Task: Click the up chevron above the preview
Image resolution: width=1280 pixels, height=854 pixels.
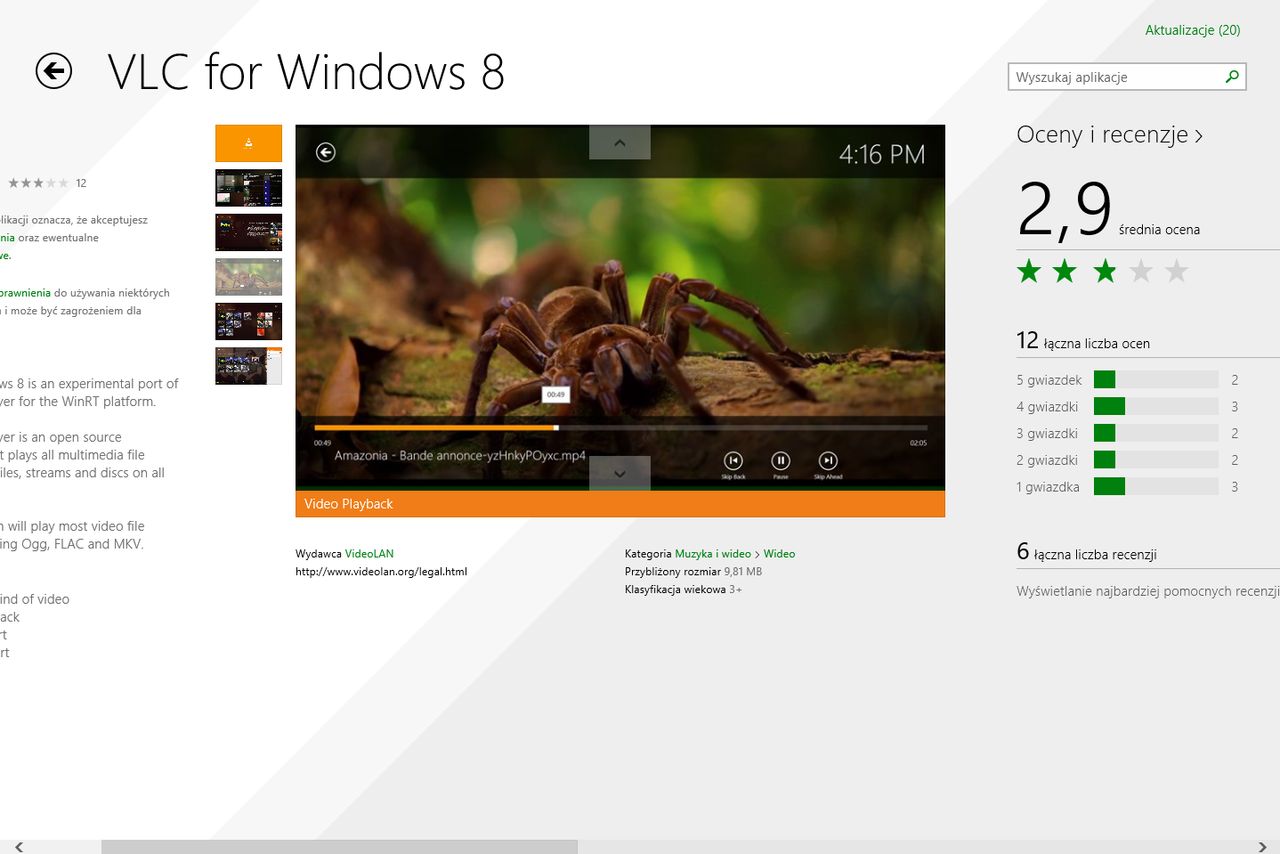Action: pos(619,142)
